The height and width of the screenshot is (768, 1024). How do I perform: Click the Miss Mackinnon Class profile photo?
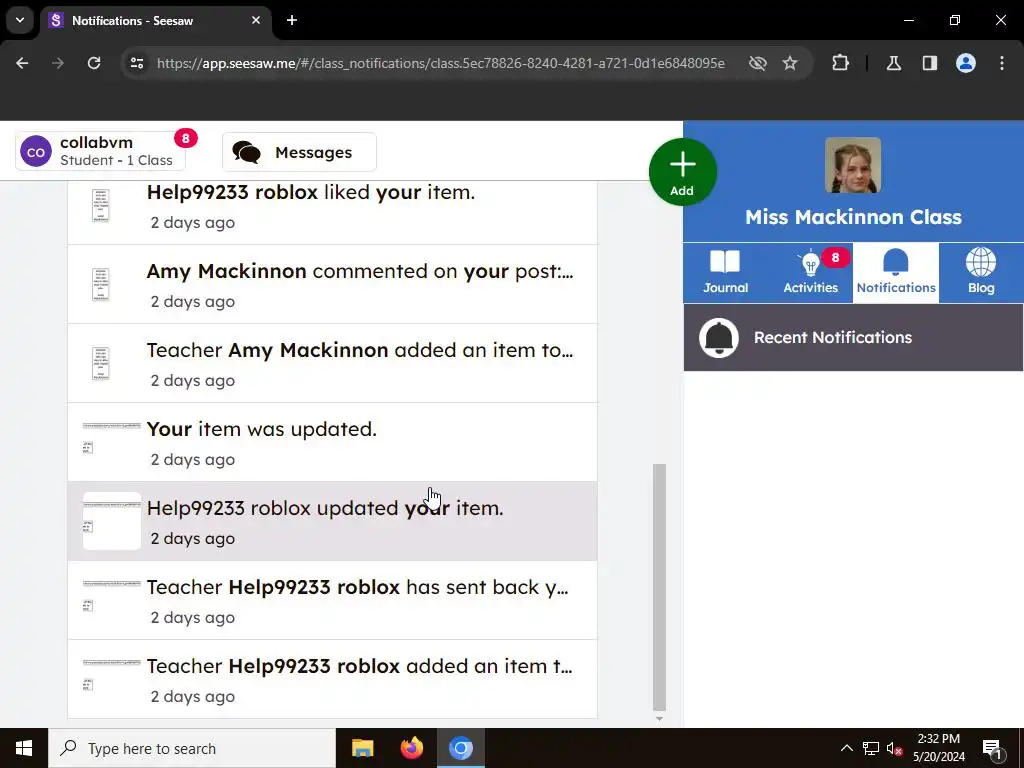(853, 165)
